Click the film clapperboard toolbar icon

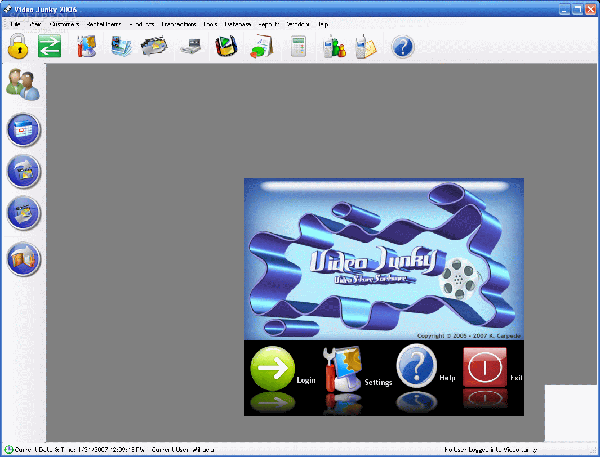(x=154, y=46)
